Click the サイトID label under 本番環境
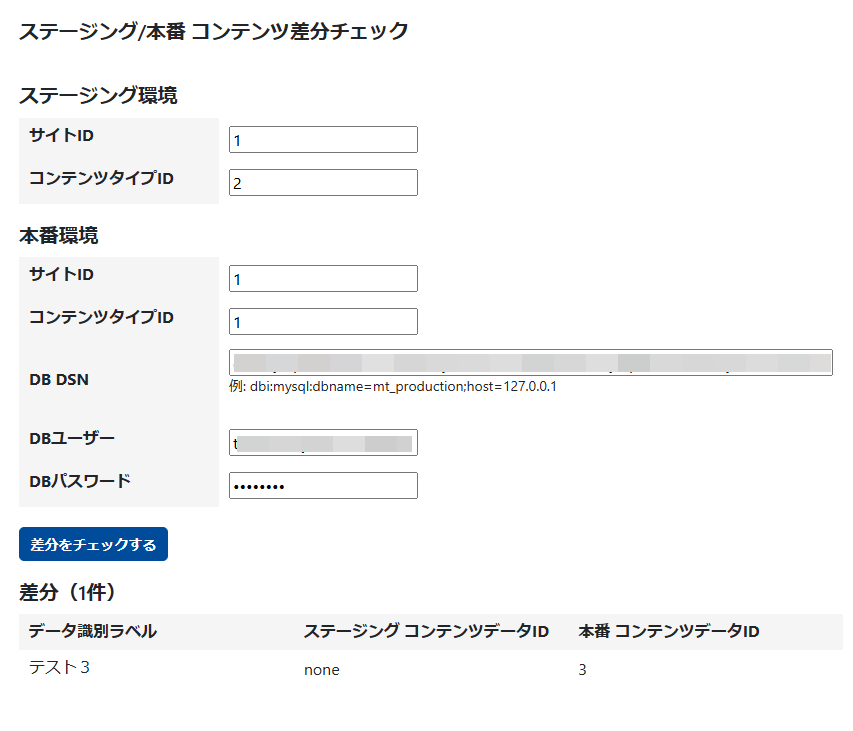Viewport: 853px width, 731px height. pos(62,274)
